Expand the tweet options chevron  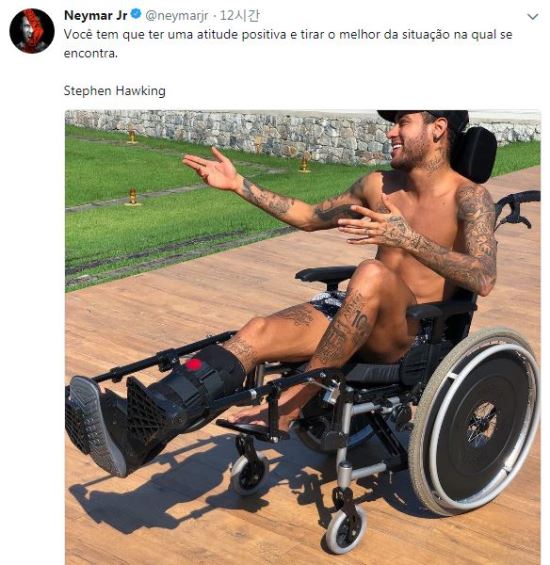pos(532,17)
